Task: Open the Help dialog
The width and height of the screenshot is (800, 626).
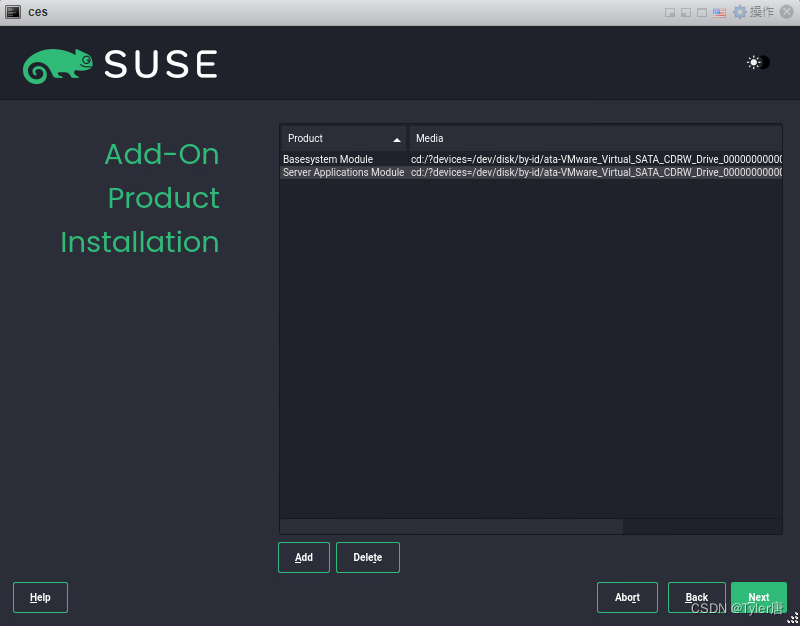Action: [x=40, y=597]
